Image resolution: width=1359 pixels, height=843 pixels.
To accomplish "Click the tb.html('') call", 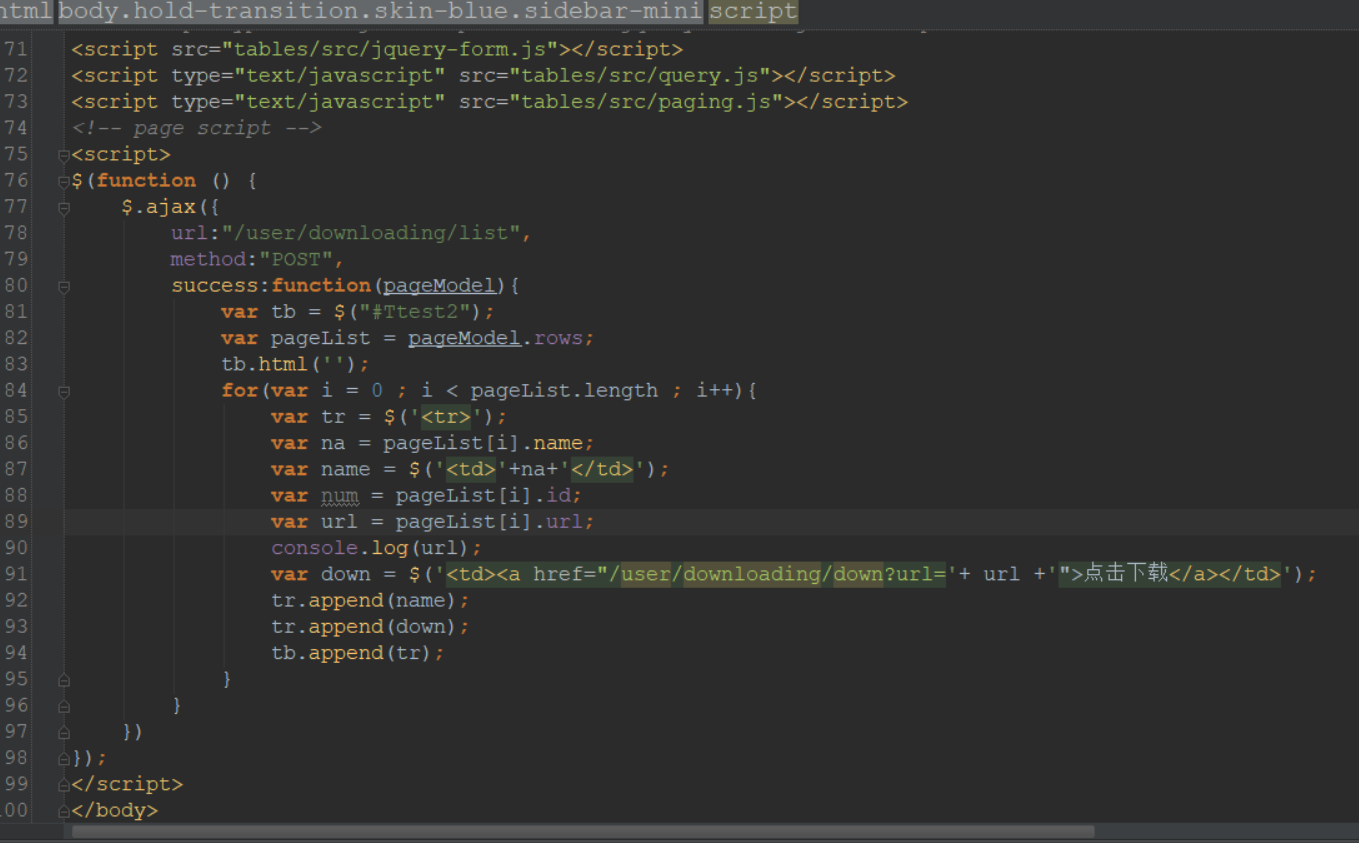I will tap(296, 364).
